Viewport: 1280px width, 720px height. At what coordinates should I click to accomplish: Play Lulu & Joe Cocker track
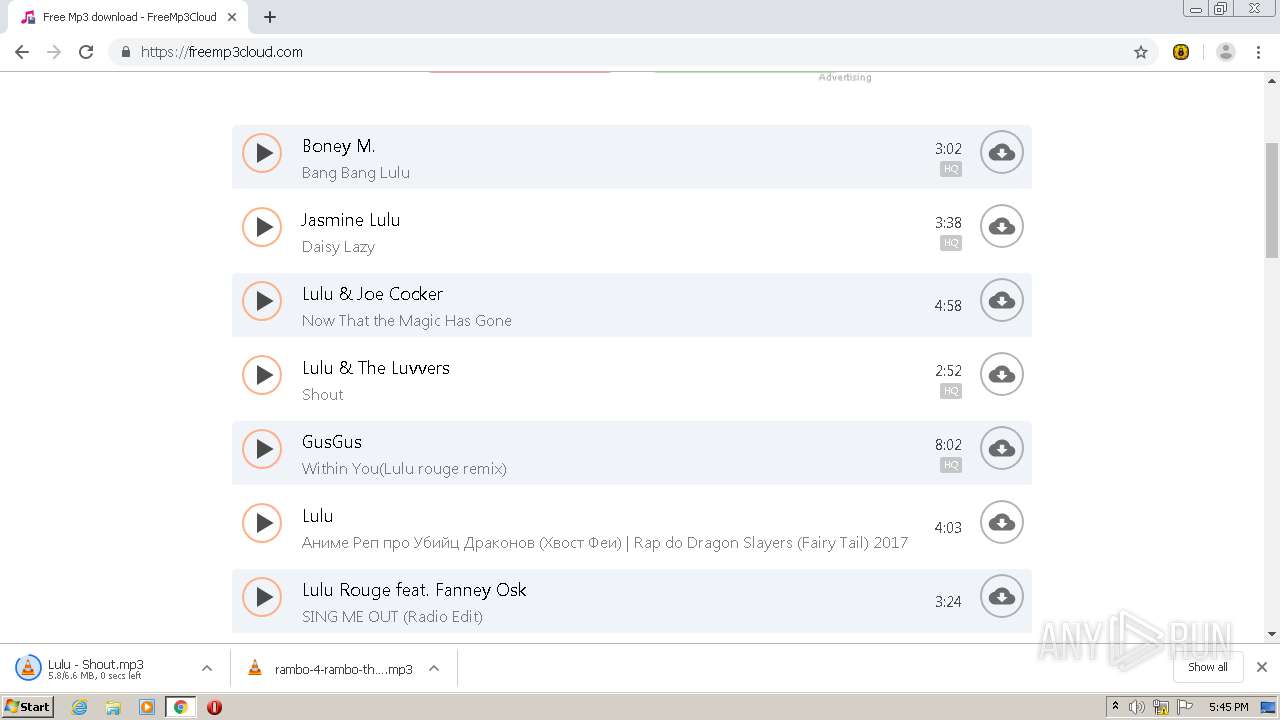[x=262, y=301]
